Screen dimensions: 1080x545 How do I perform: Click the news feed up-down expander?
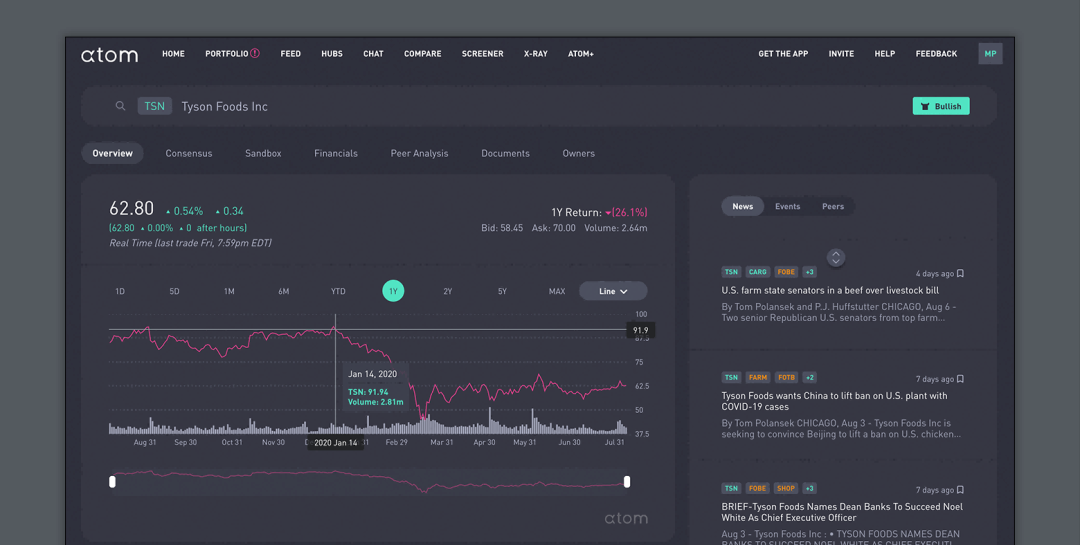836,257
